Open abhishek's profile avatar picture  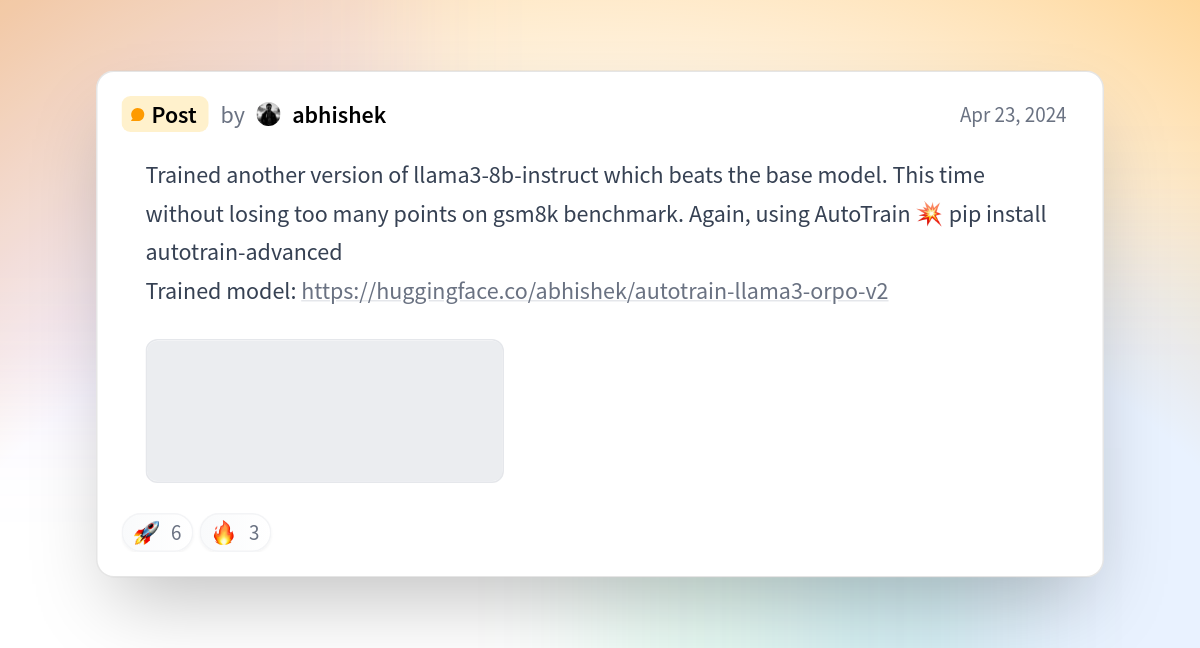(268, 114)
